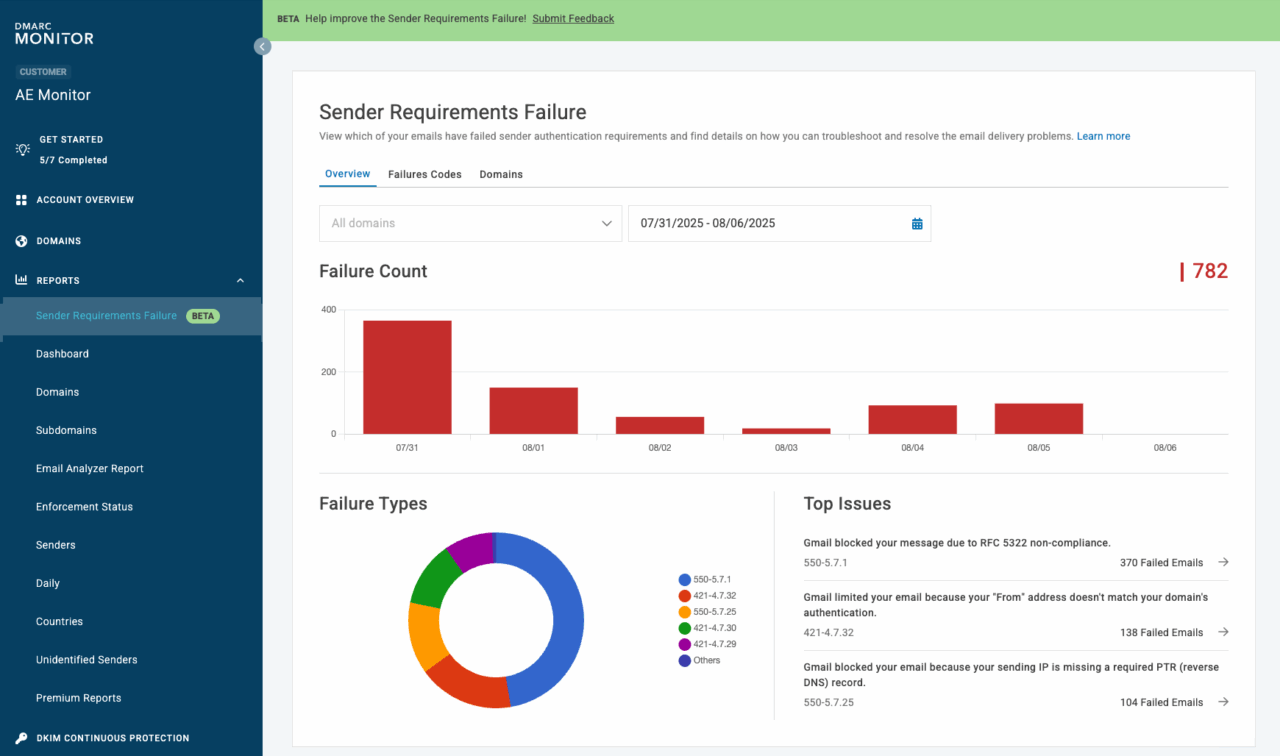Click the blue 550-5.7.1 legend swatch
The image size is (1280, 756).
[x=682, y=578]
